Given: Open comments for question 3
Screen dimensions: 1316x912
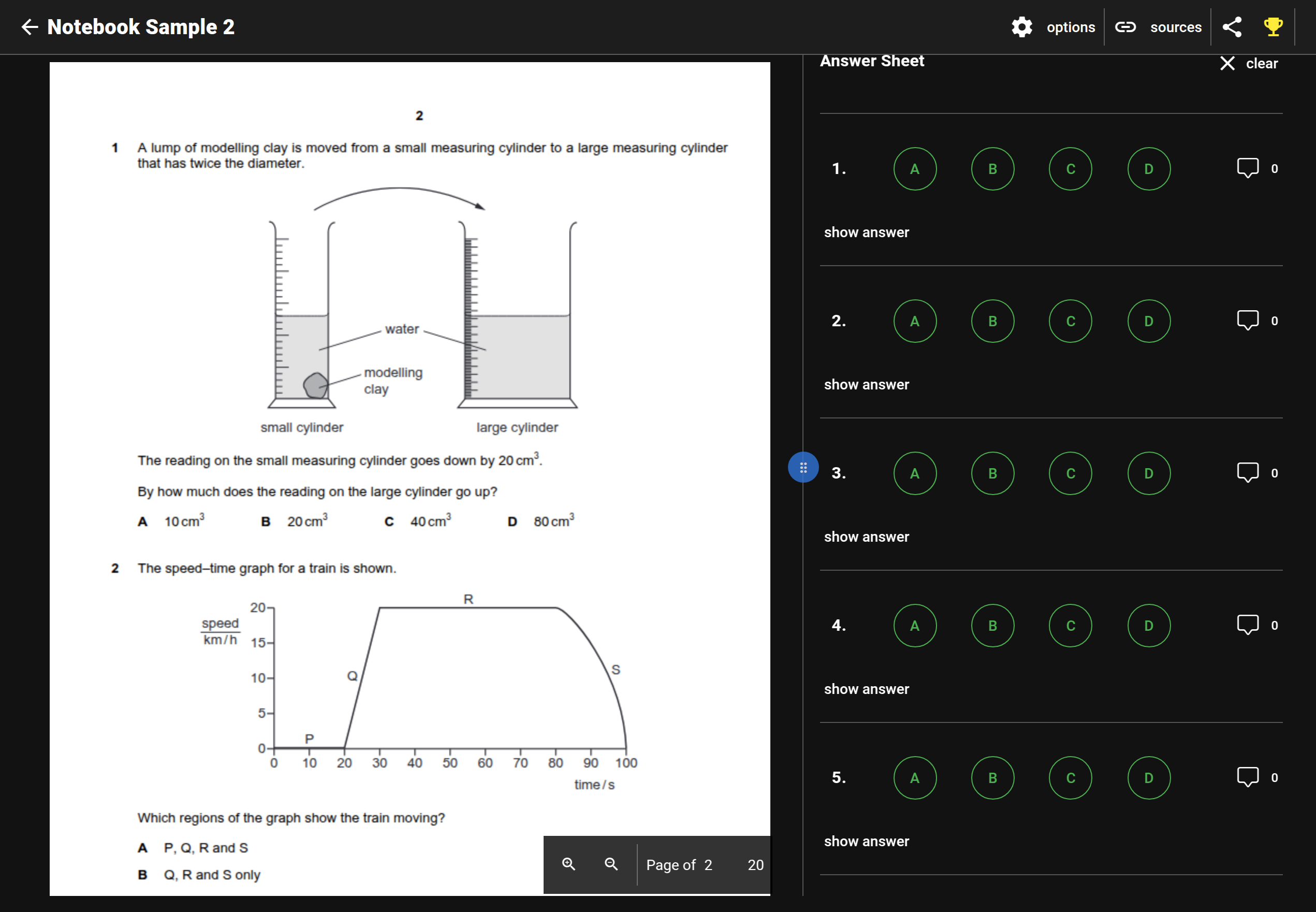Looking at the screenshot, I should 1248,473.
